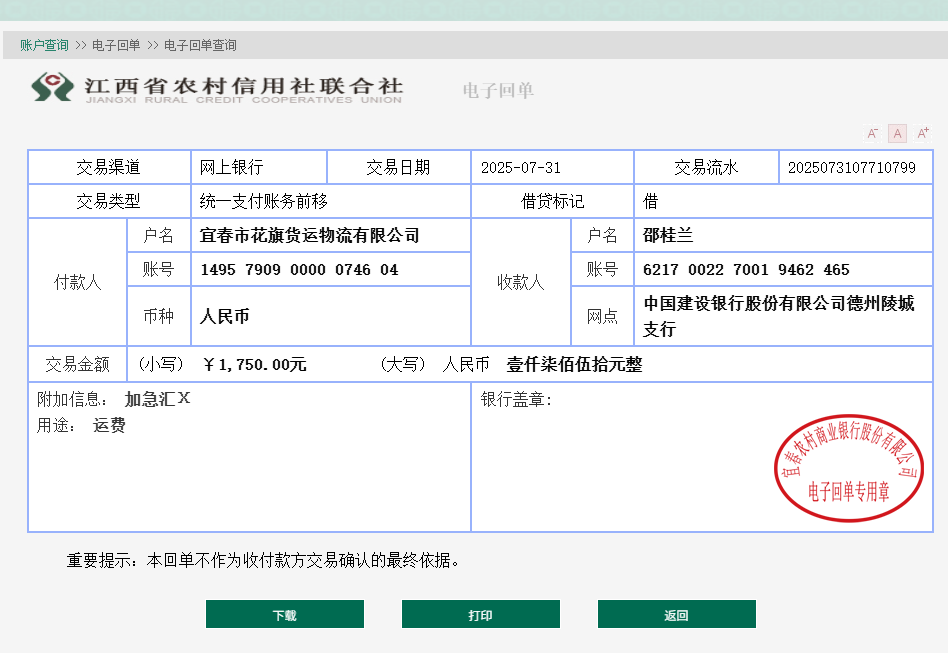Image resolution: width=948 pixels, height=653 pixels.
Task: Click the 统一支付账务前移 transaction type
Action: click(x=264, y=201)
